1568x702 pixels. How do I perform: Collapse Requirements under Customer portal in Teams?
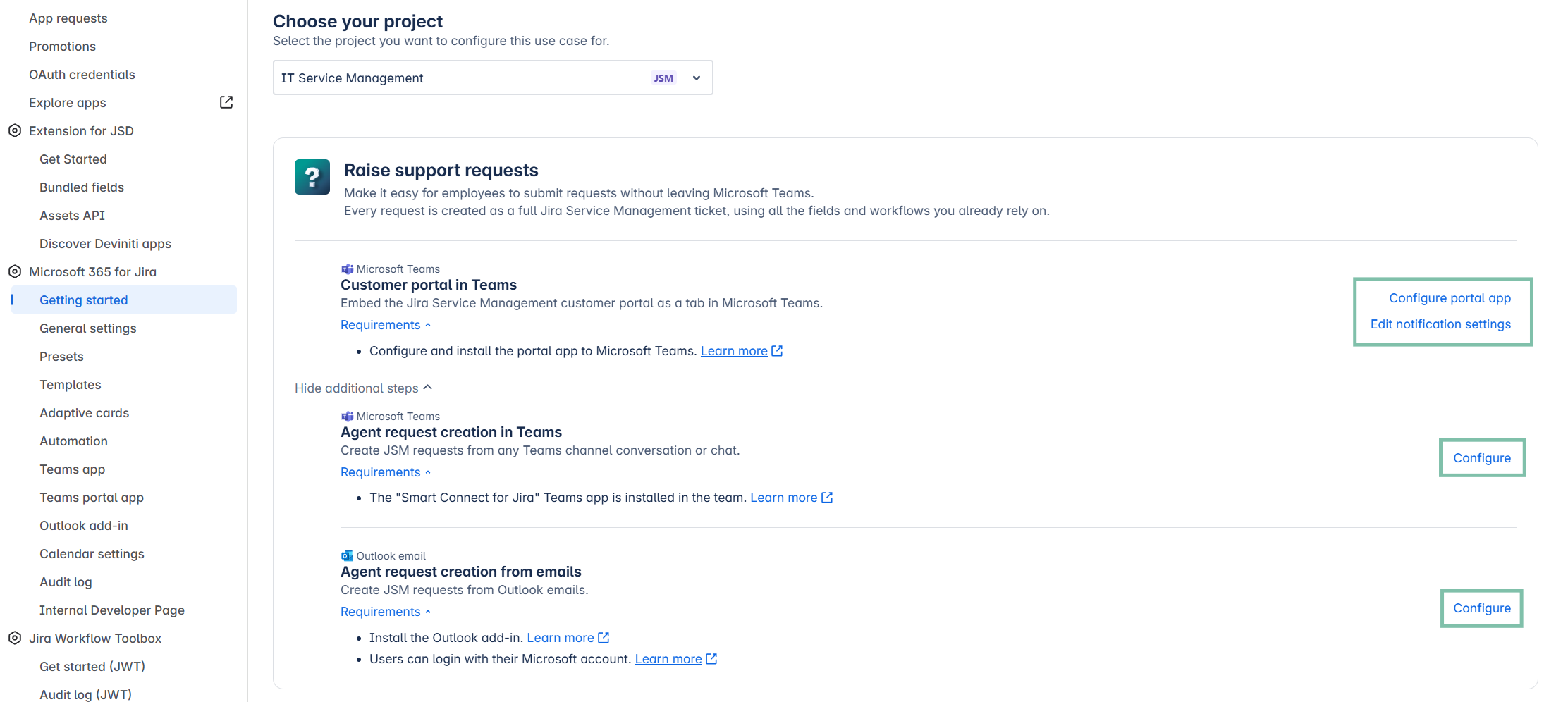click(385, 325)
